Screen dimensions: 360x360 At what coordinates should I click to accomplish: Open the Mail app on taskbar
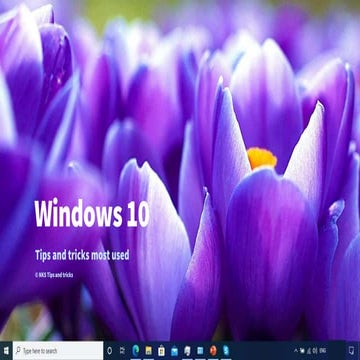click(x=174, y=350)
